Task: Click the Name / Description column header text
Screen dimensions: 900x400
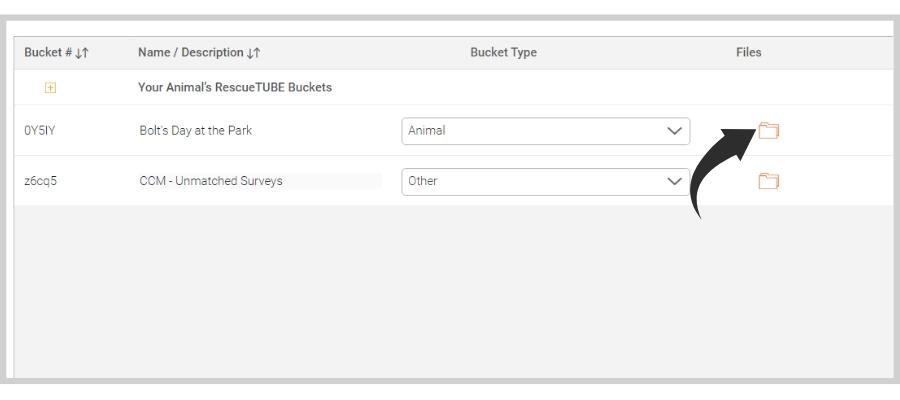Action: coord(191,52)
